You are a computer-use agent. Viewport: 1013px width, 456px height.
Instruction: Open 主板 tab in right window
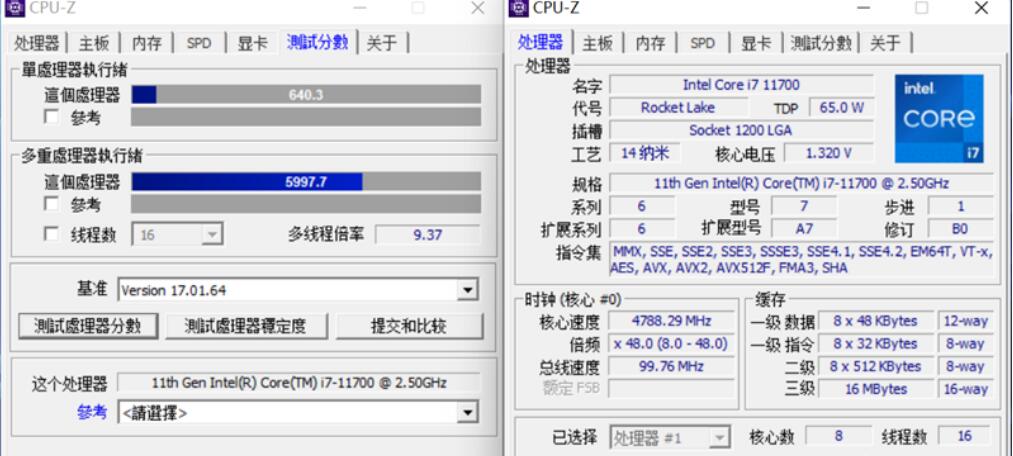pyautogui.click(x=598, y=43)
